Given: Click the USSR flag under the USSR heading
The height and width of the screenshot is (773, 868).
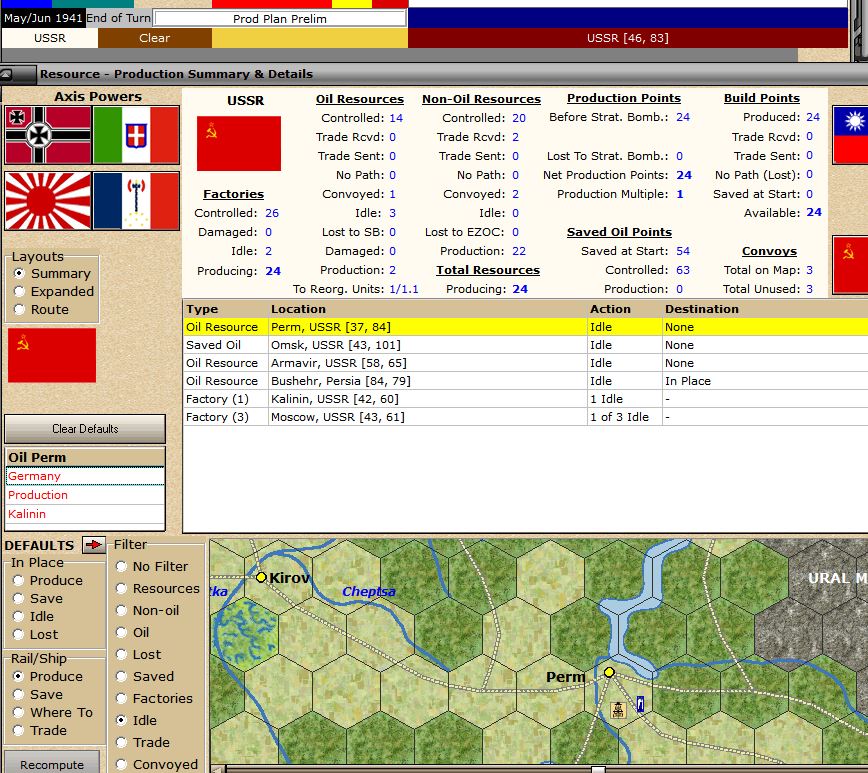Looking at the screenshot, I should point(239,143).
